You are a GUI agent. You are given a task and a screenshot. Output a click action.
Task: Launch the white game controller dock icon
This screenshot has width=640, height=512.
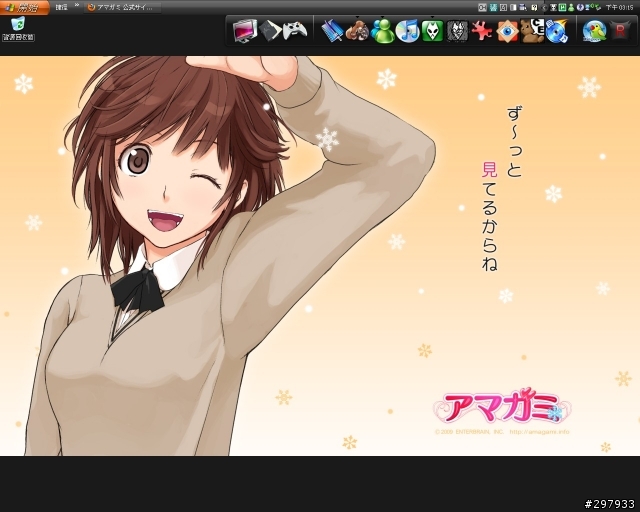[295, 31]
